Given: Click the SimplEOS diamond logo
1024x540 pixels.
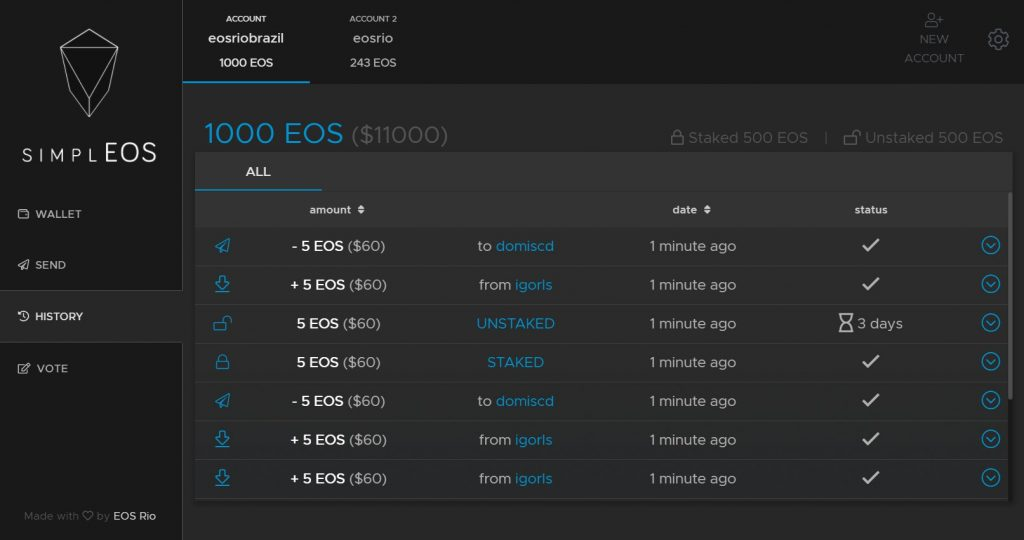Looking at the screenshot, I should coord(89,72).
